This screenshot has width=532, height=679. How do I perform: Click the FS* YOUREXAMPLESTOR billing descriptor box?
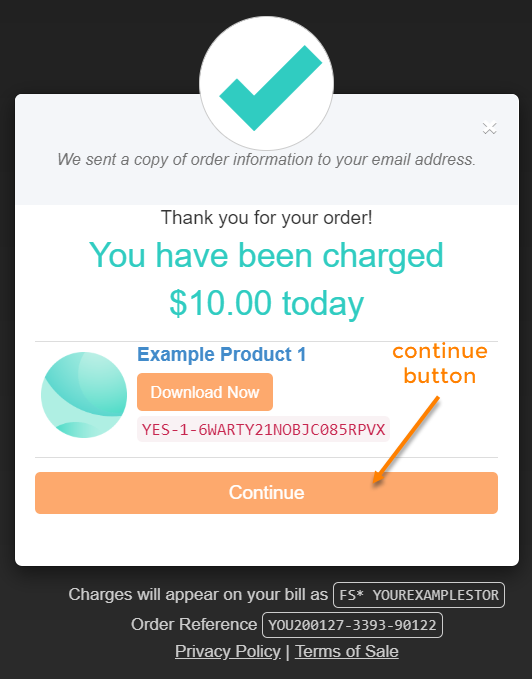(419, 595)
